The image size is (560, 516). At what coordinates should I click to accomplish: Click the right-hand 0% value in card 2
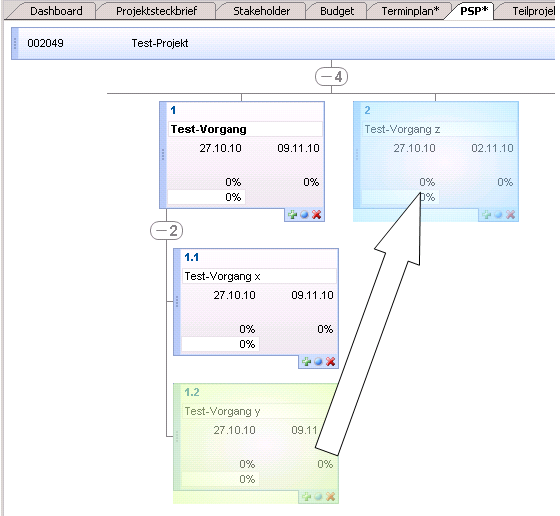click(x=505, y=182)
